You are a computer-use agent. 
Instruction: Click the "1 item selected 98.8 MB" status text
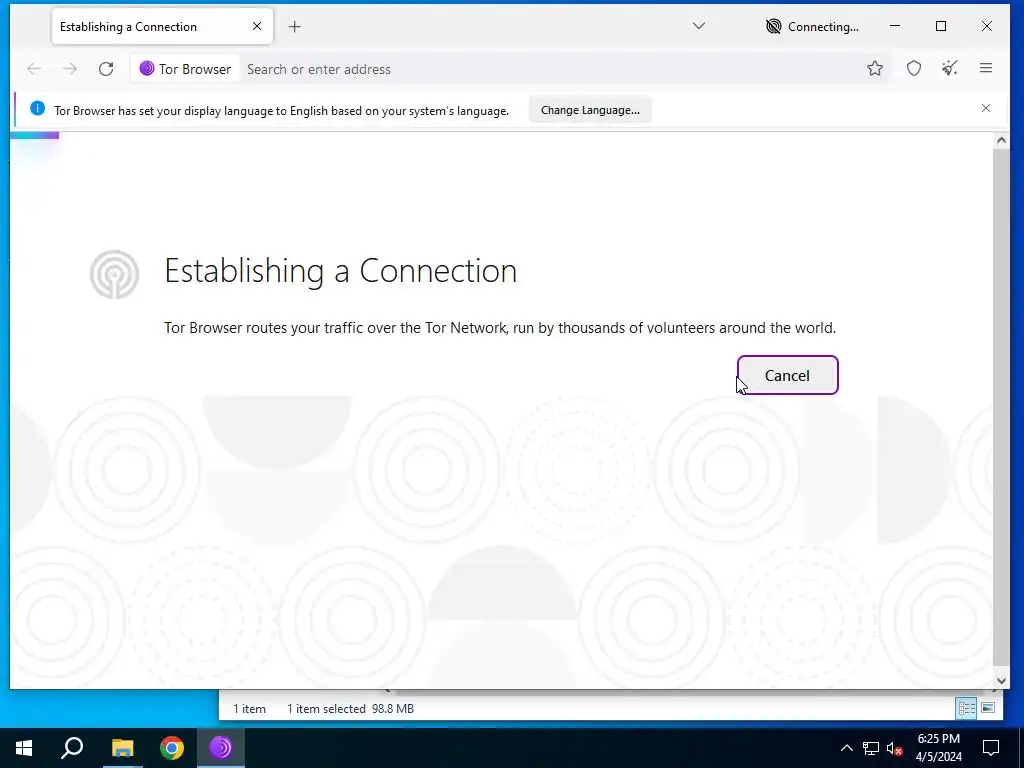coord(350,709)
